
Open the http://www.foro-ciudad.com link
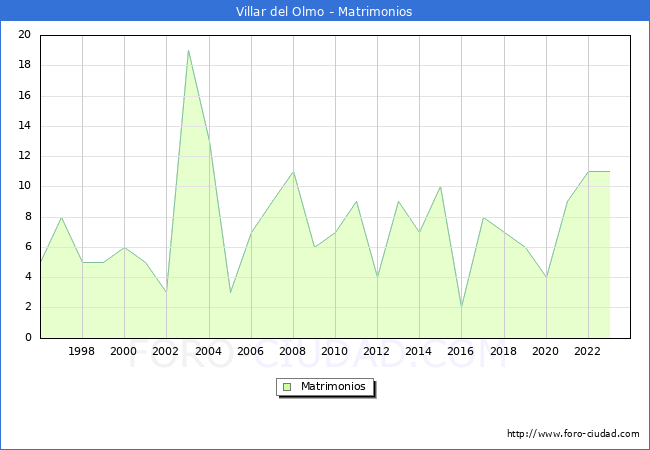click(573, 434)
